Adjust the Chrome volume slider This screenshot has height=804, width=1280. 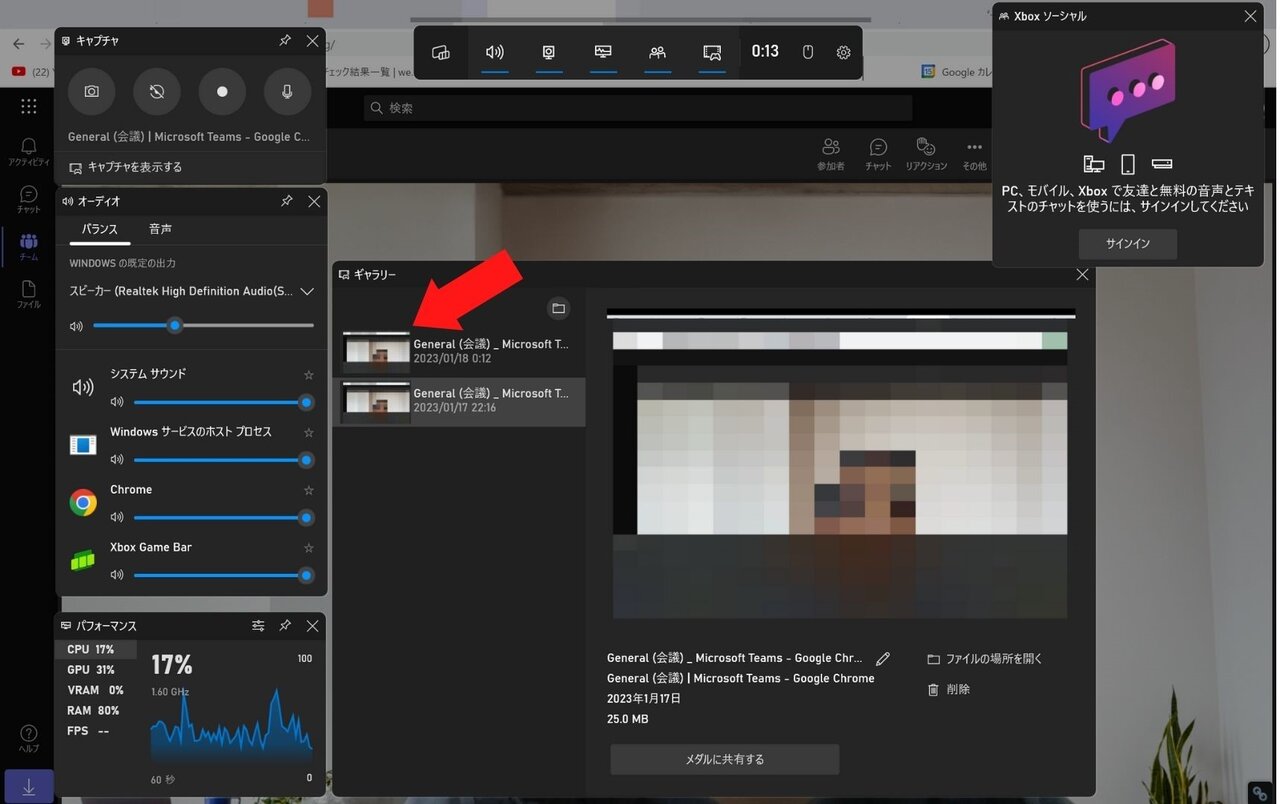[x=223, y=518]
